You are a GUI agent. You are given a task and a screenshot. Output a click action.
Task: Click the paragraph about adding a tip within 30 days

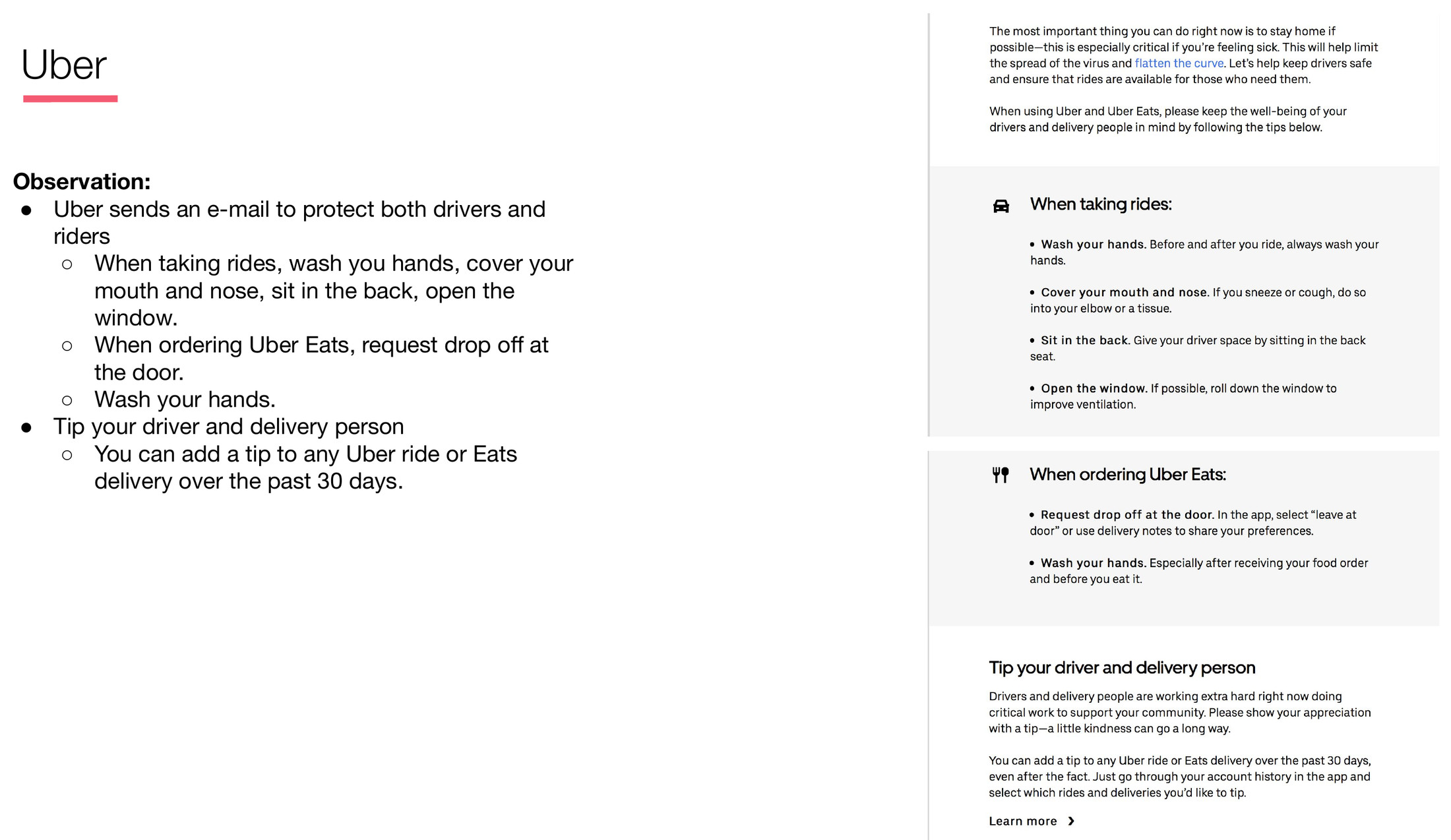[x=1180, y=777]
